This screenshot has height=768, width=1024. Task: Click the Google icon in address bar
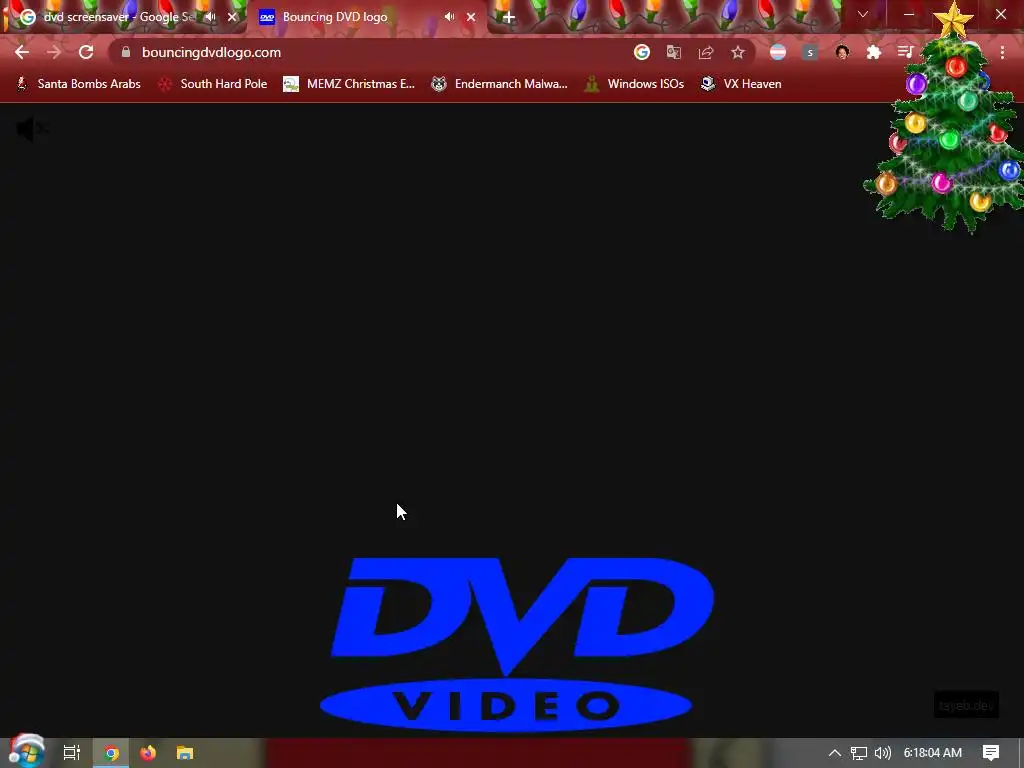click(x=642, y=52)
